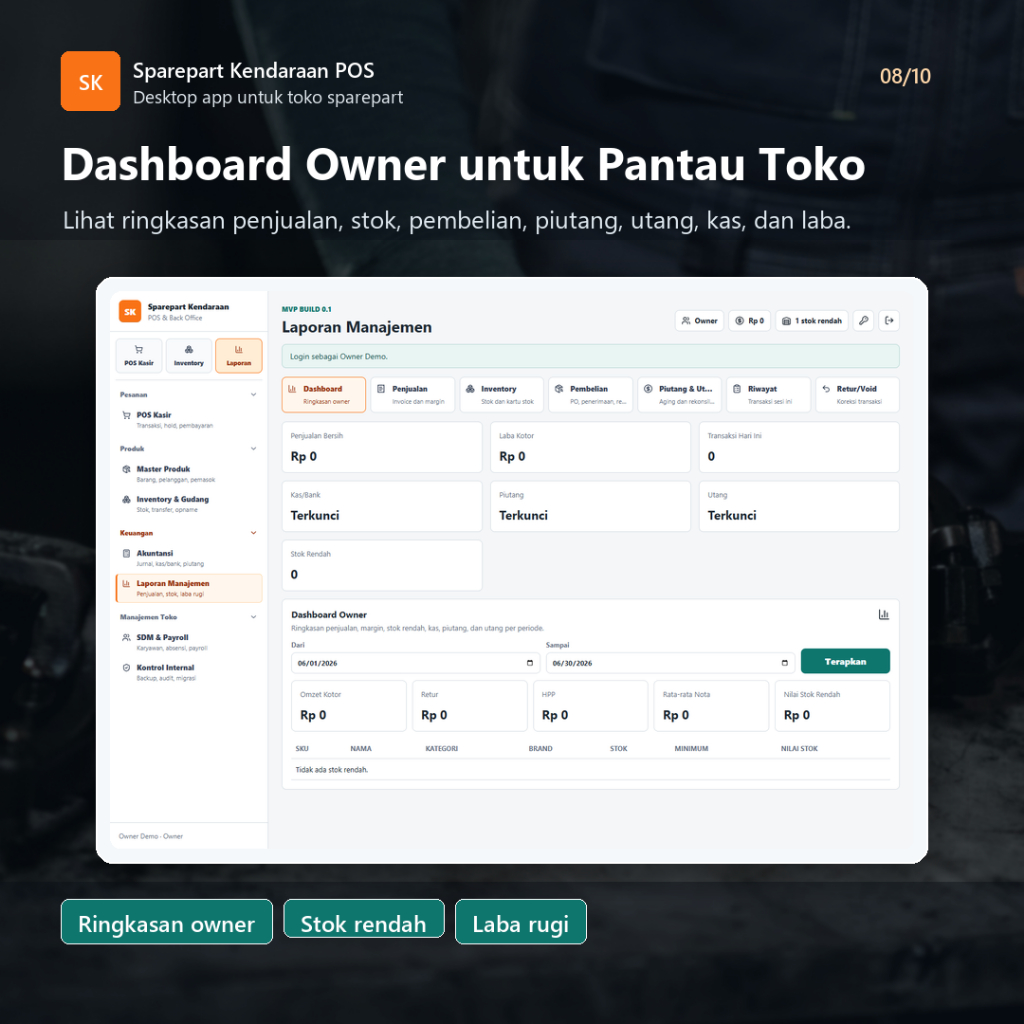Open the POS Kasir cart shortcut
The width and height of the screenshot is (1024, 1024).
click(x=139, y=355)
